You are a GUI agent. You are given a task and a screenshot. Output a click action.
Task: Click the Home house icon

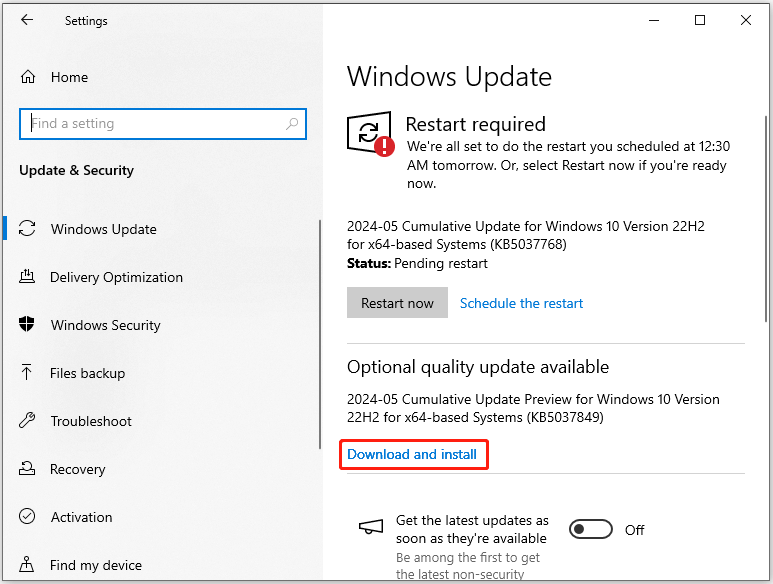28,77
